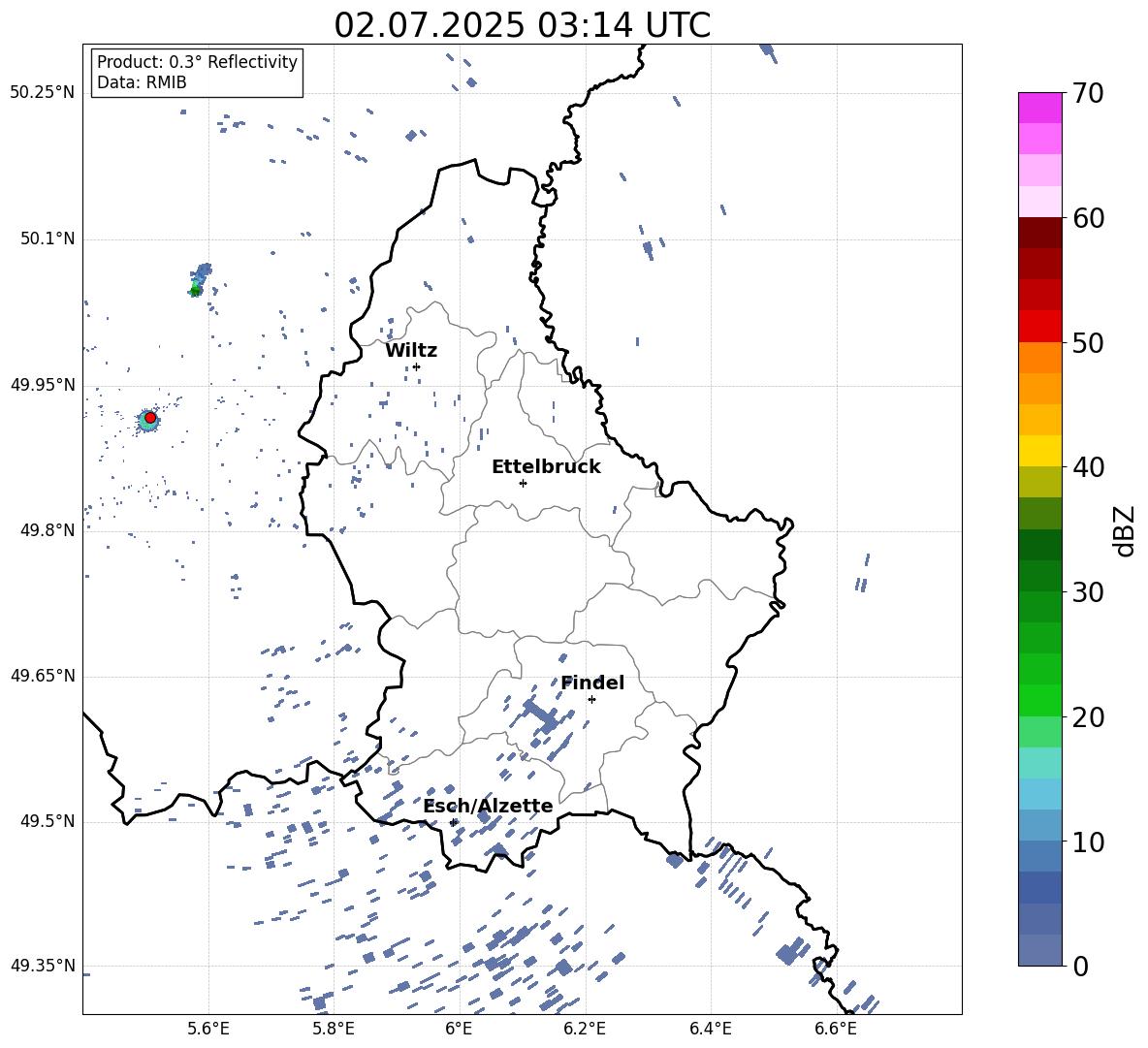Click the Findel city label

(x=592, y=683)
